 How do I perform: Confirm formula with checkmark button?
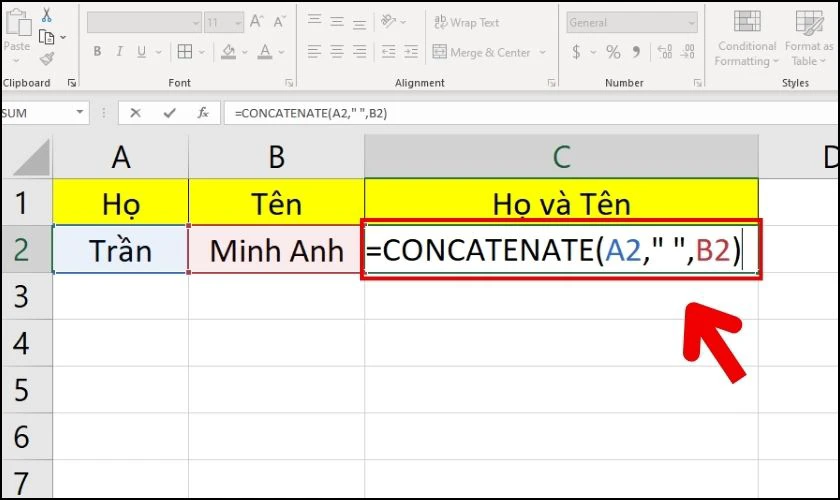click(x=170, y=113)
